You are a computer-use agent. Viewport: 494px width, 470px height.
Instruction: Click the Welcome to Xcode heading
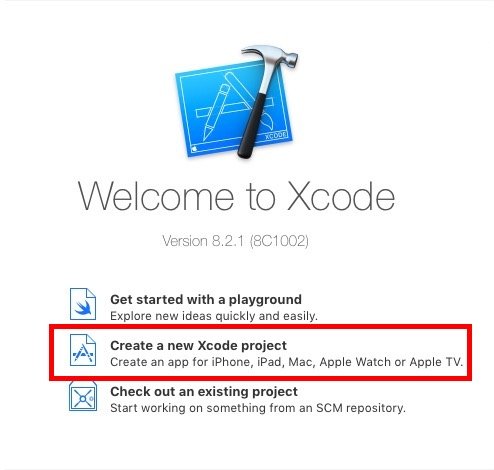(236, 196)
